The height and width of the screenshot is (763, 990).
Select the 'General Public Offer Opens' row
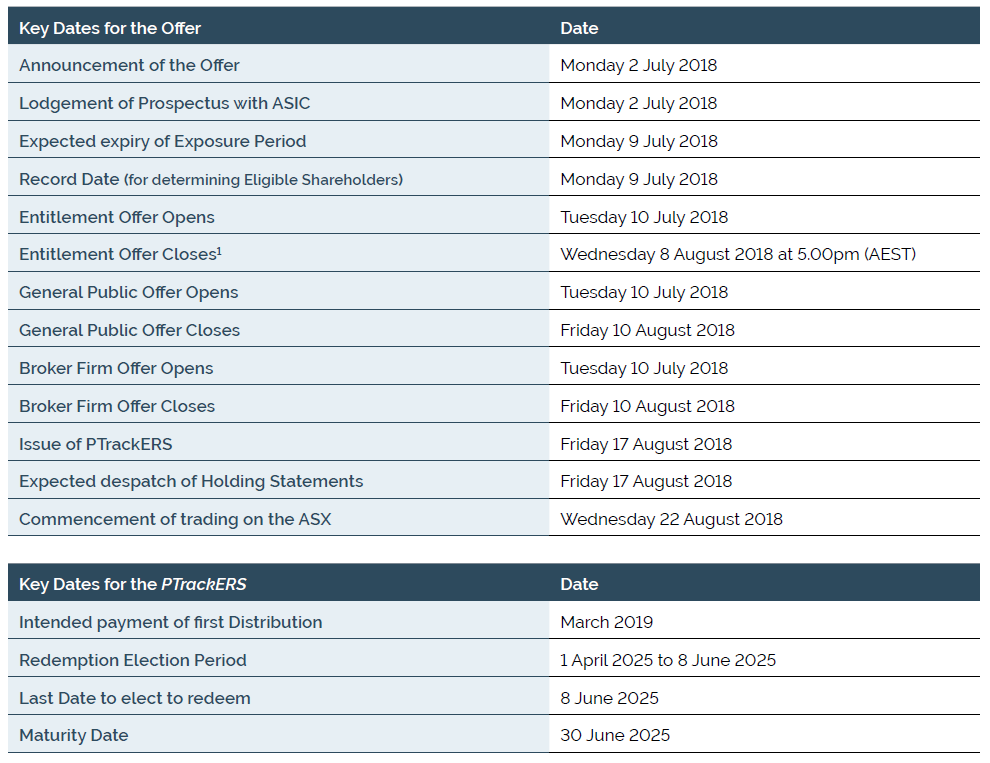494,292
